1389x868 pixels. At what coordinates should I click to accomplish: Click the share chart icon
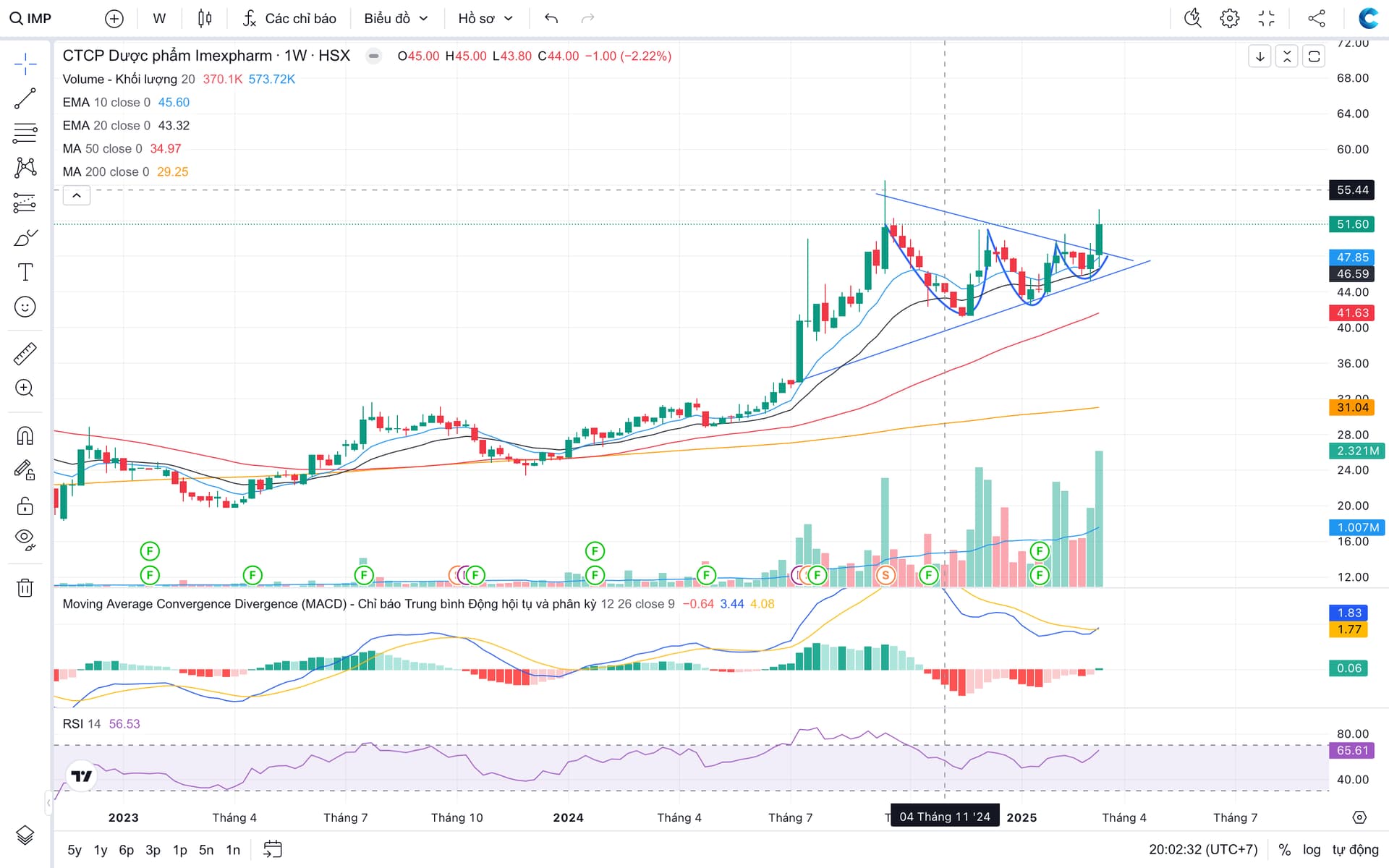tap(1317, 18)
